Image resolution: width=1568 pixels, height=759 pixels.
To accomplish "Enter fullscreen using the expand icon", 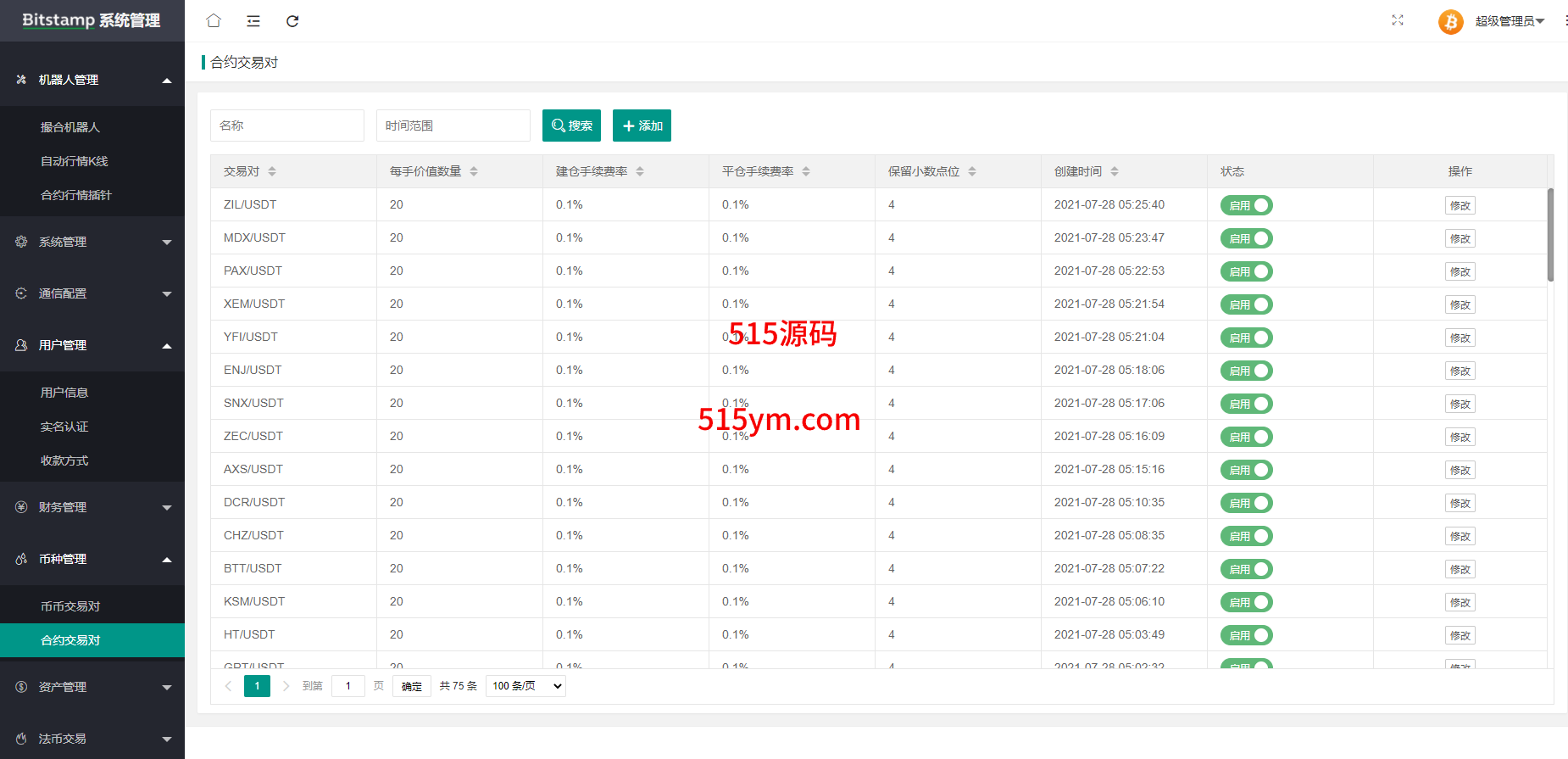I will pos(1398,20).
